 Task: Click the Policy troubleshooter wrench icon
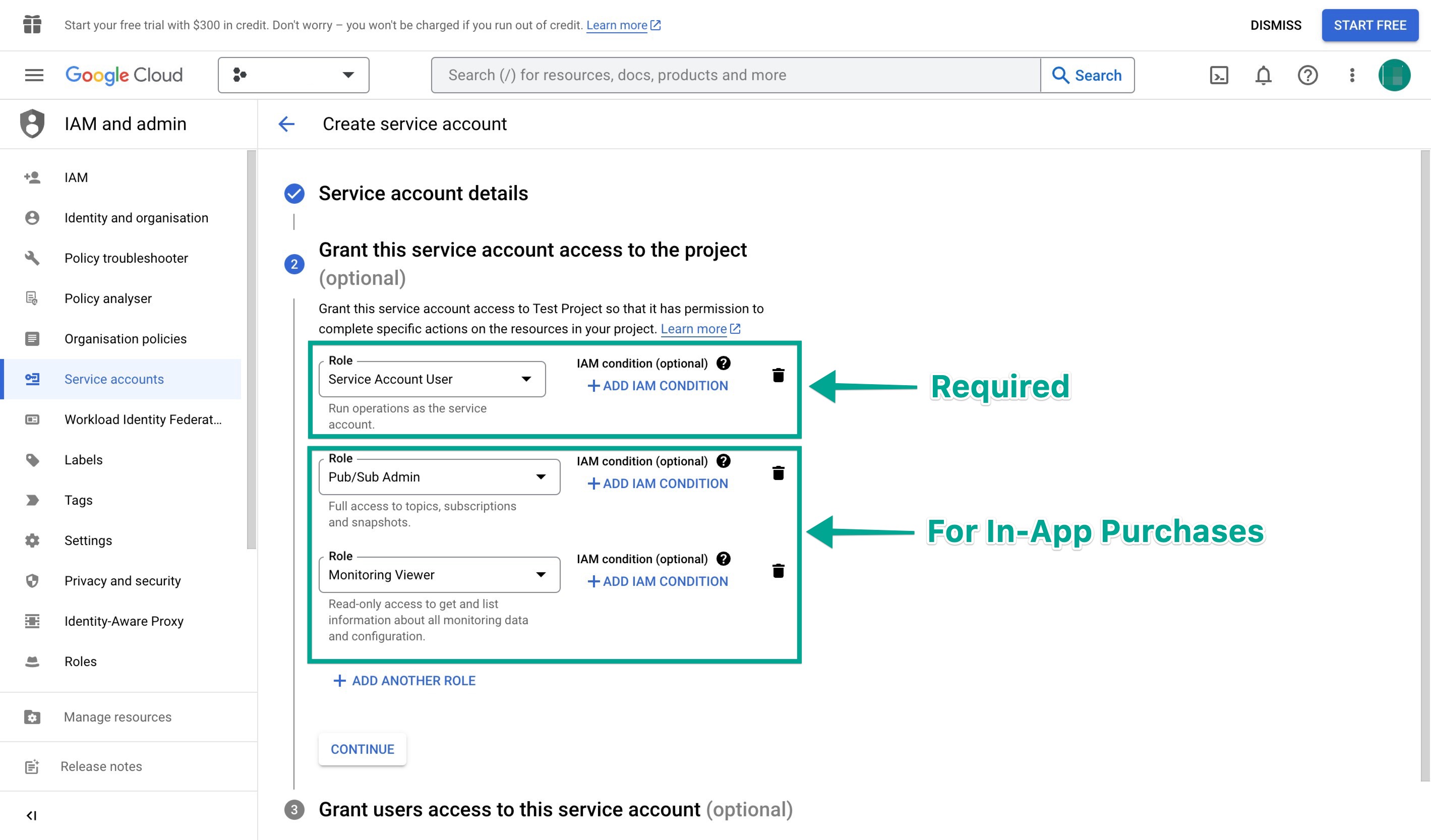point(32,258)
